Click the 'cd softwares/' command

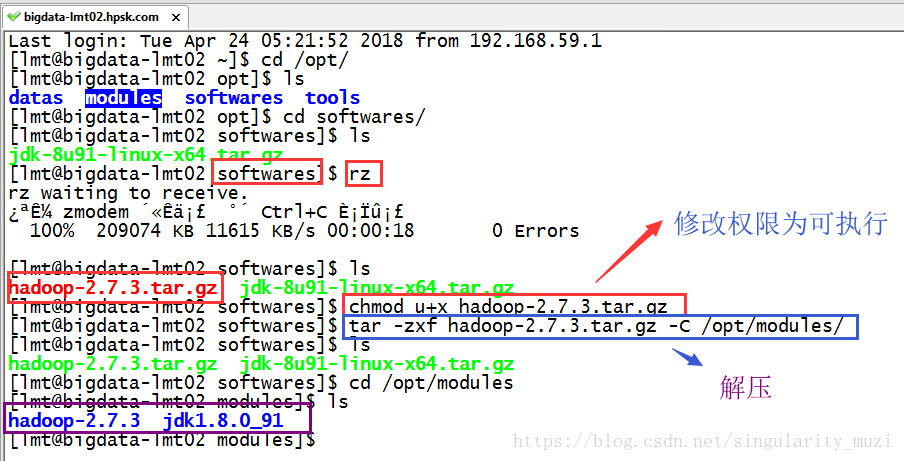coord(353,117)
